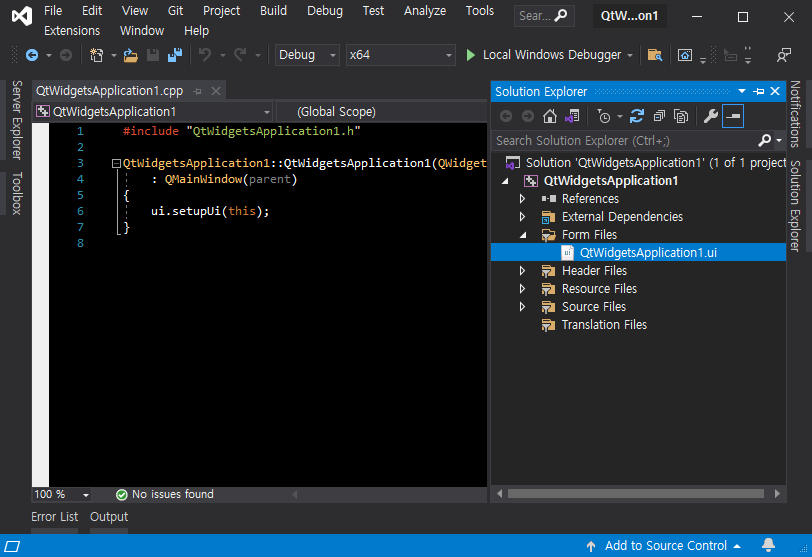Open the Extensions menu
This screenshot has width=812, height=557.
click(x=72, y=31)
